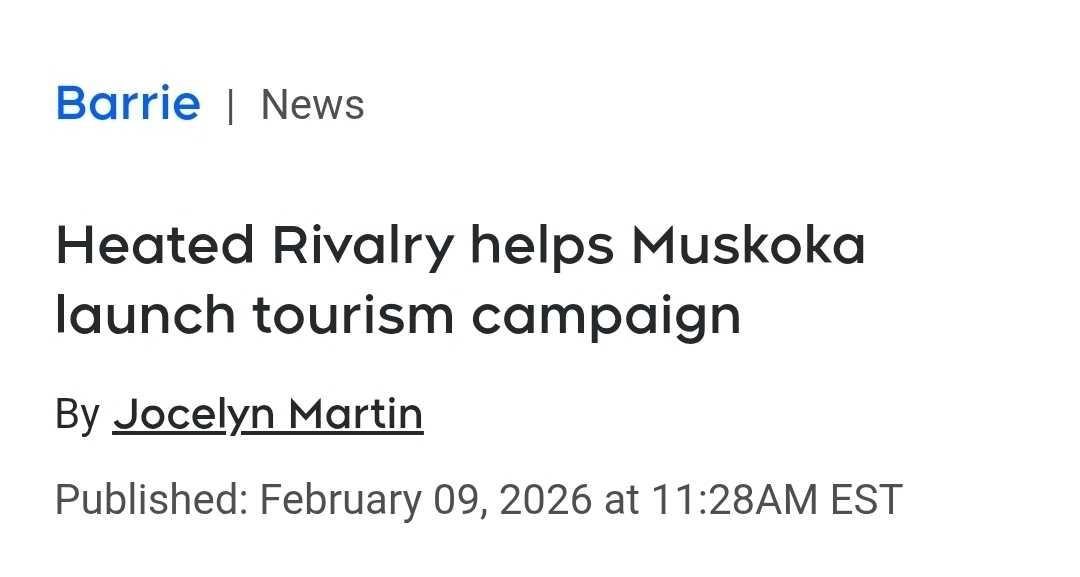Screen dimensions: 1080x577
Task: Click the year "2026" in date
Action: point(546,499)
